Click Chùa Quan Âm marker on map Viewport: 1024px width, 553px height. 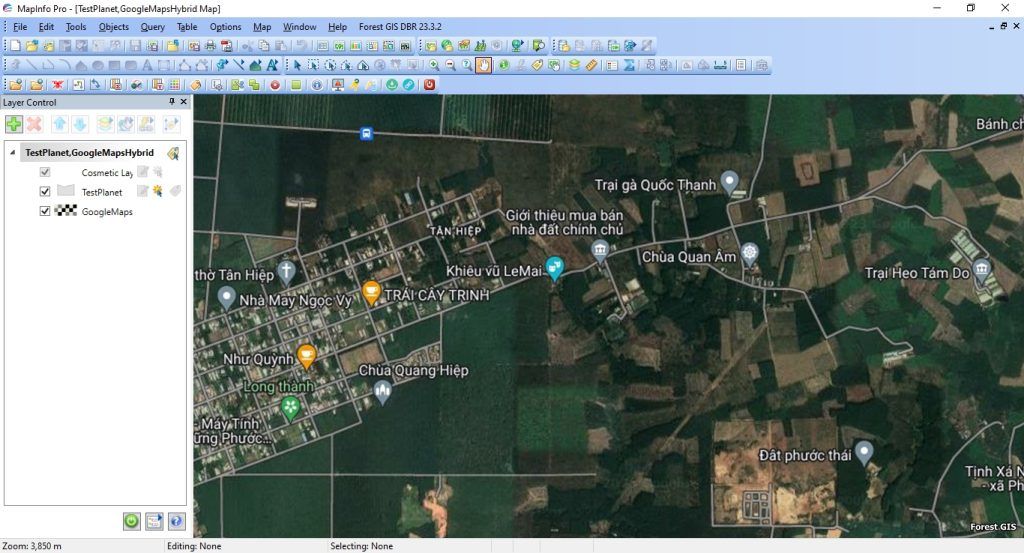[x=749, y=250]
